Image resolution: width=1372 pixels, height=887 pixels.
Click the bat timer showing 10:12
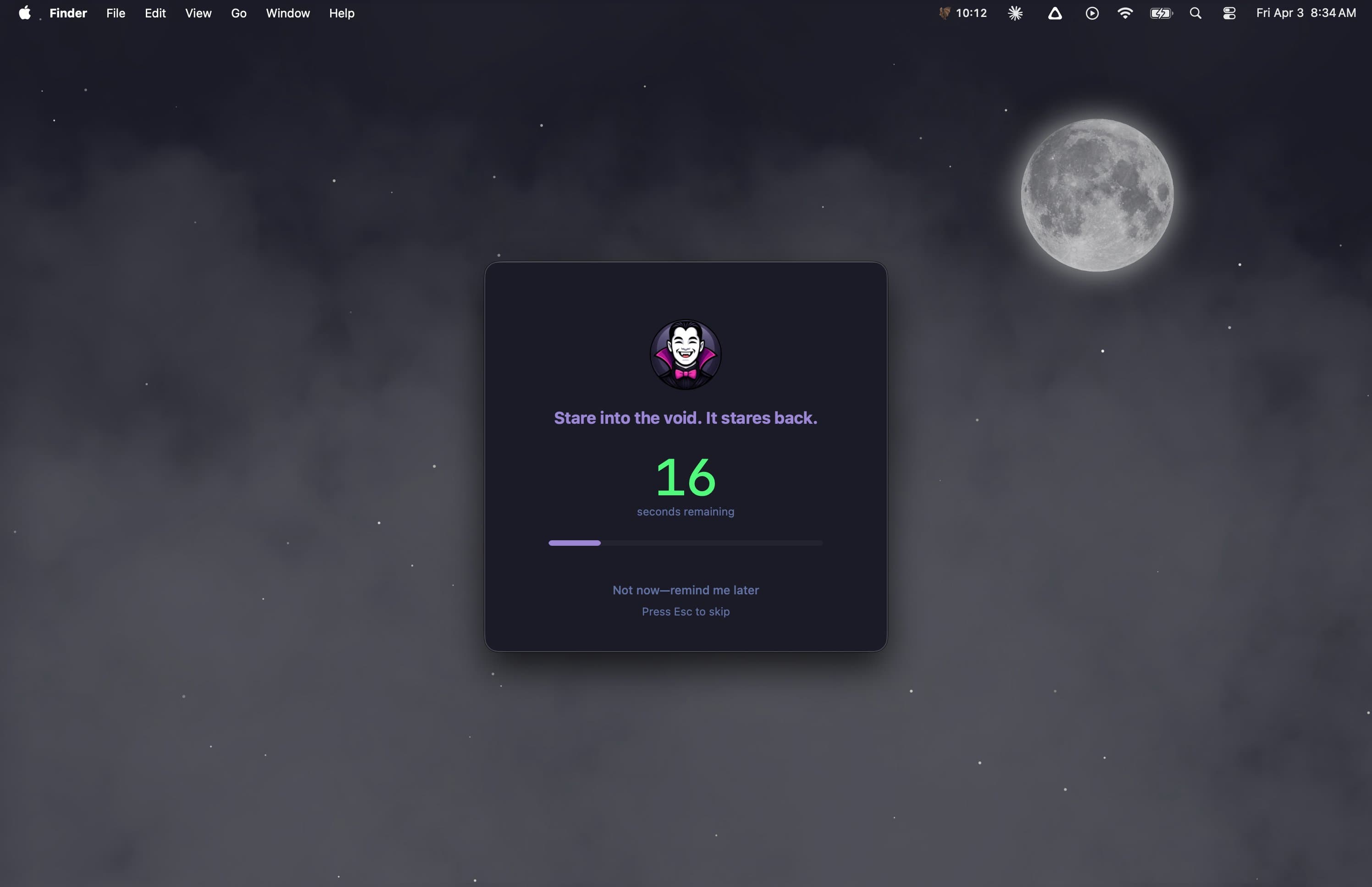(963, 13)
